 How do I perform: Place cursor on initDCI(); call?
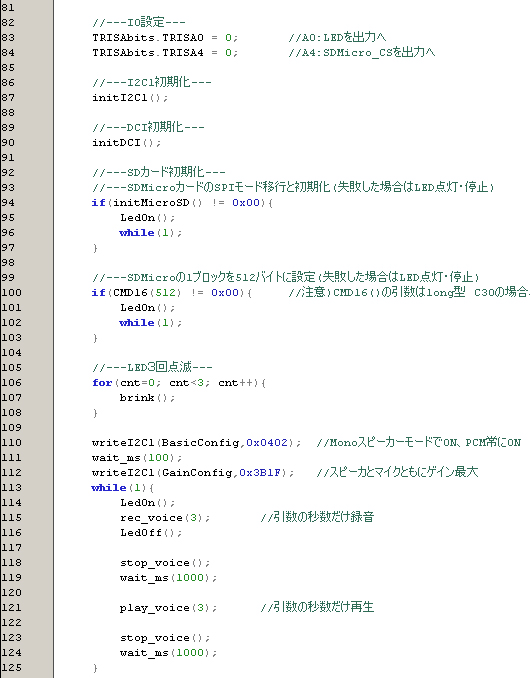tap(126, 143)
